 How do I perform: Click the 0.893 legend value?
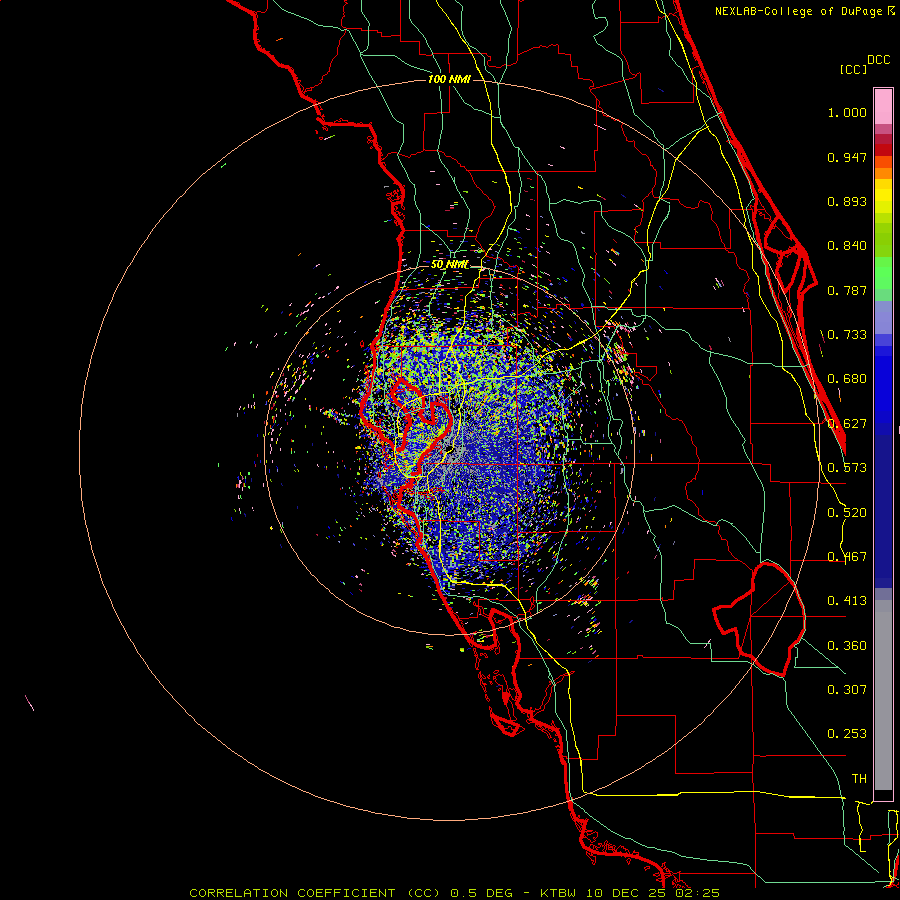point(847,201)
